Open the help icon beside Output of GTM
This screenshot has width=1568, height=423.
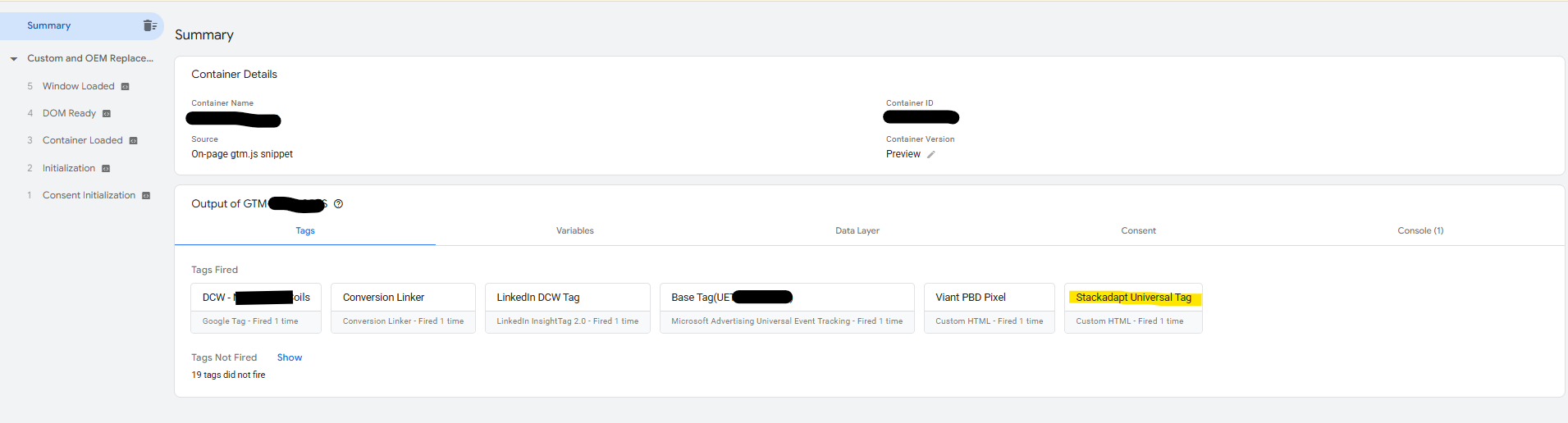[x=338, y=204]
